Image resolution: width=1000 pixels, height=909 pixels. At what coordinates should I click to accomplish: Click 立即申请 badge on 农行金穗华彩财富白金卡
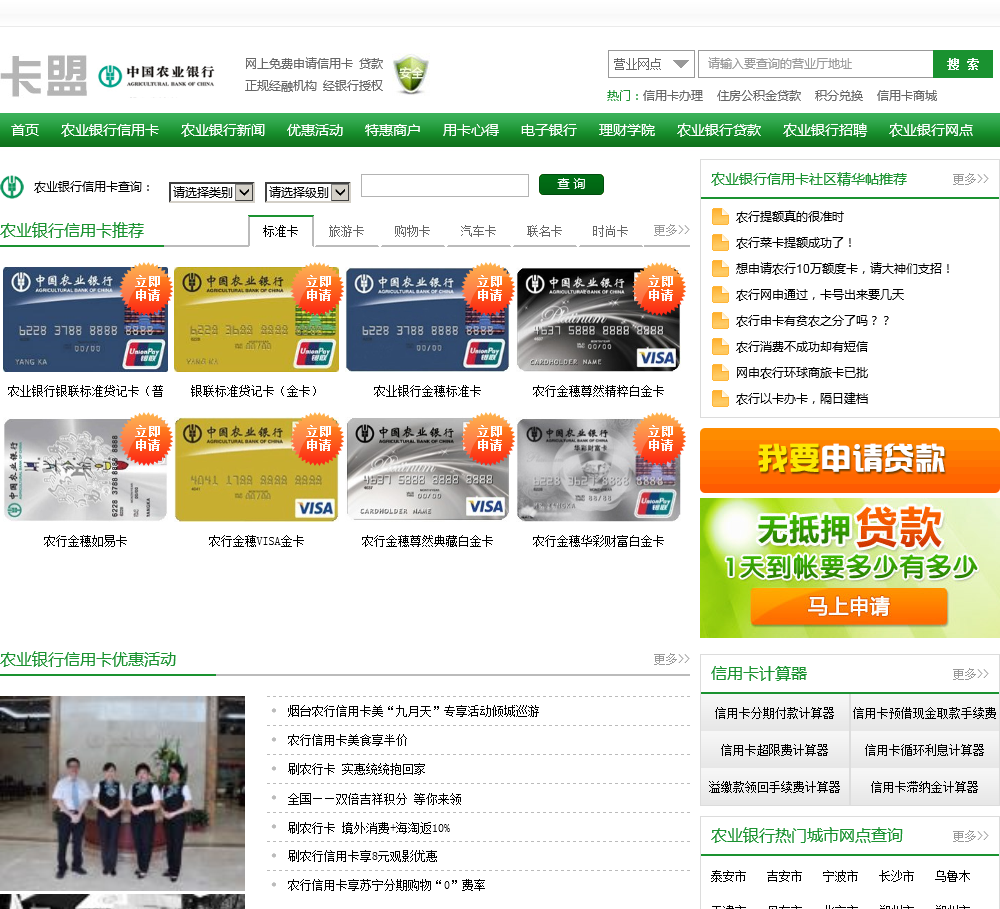coord(659,439)
